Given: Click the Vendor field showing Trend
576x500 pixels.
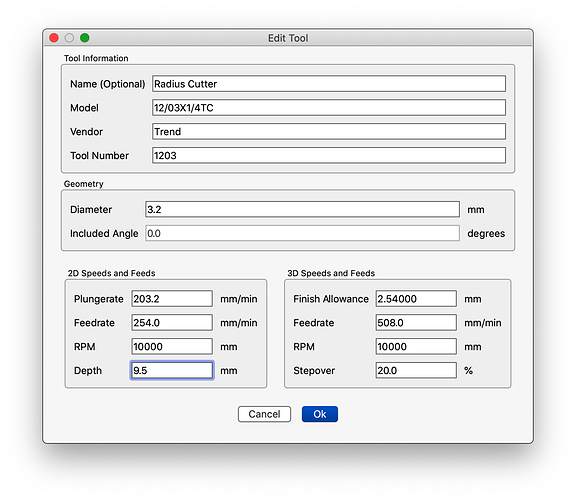Looking at the screenshot, I should point(329,132).
